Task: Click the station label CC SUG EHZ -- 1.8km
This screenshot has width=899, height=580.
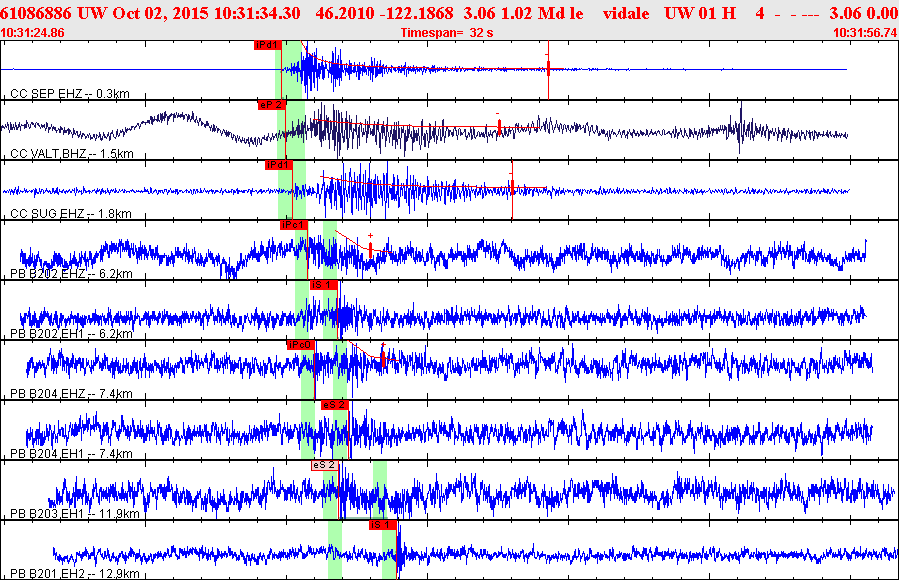Action: point(71,214)
